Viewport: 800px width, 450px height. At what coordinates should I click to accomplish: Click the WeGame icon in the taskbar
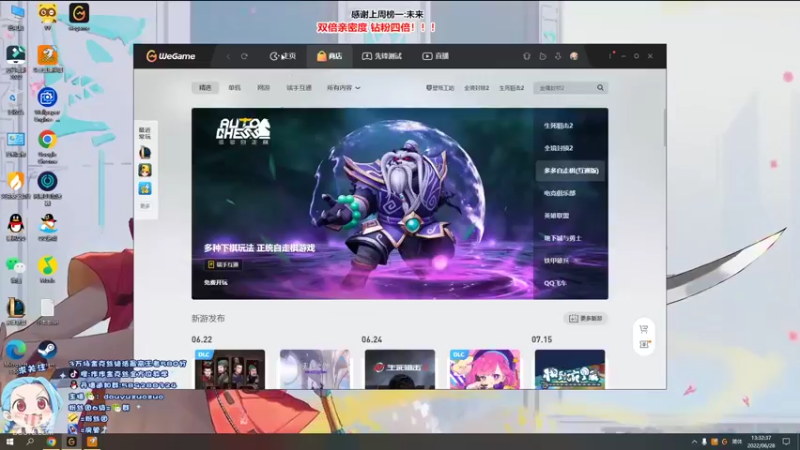[x=71, y=442]
